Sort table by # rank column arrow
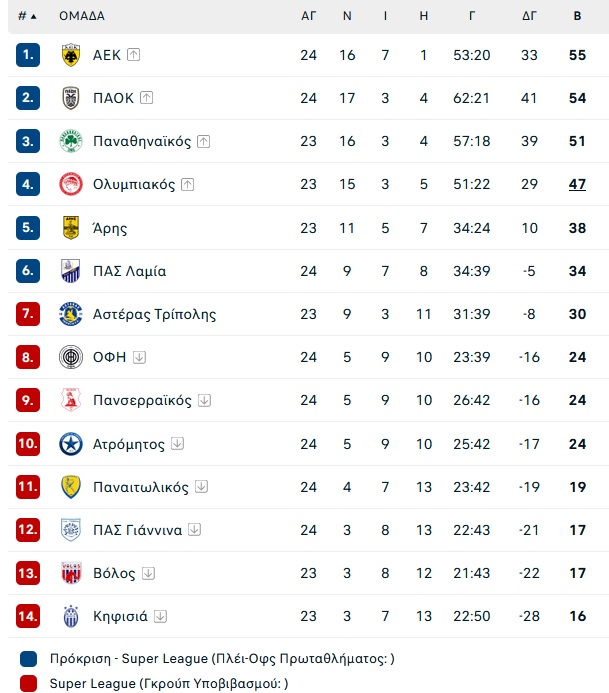Screen dimensions: 609x693 pos(27,16)
